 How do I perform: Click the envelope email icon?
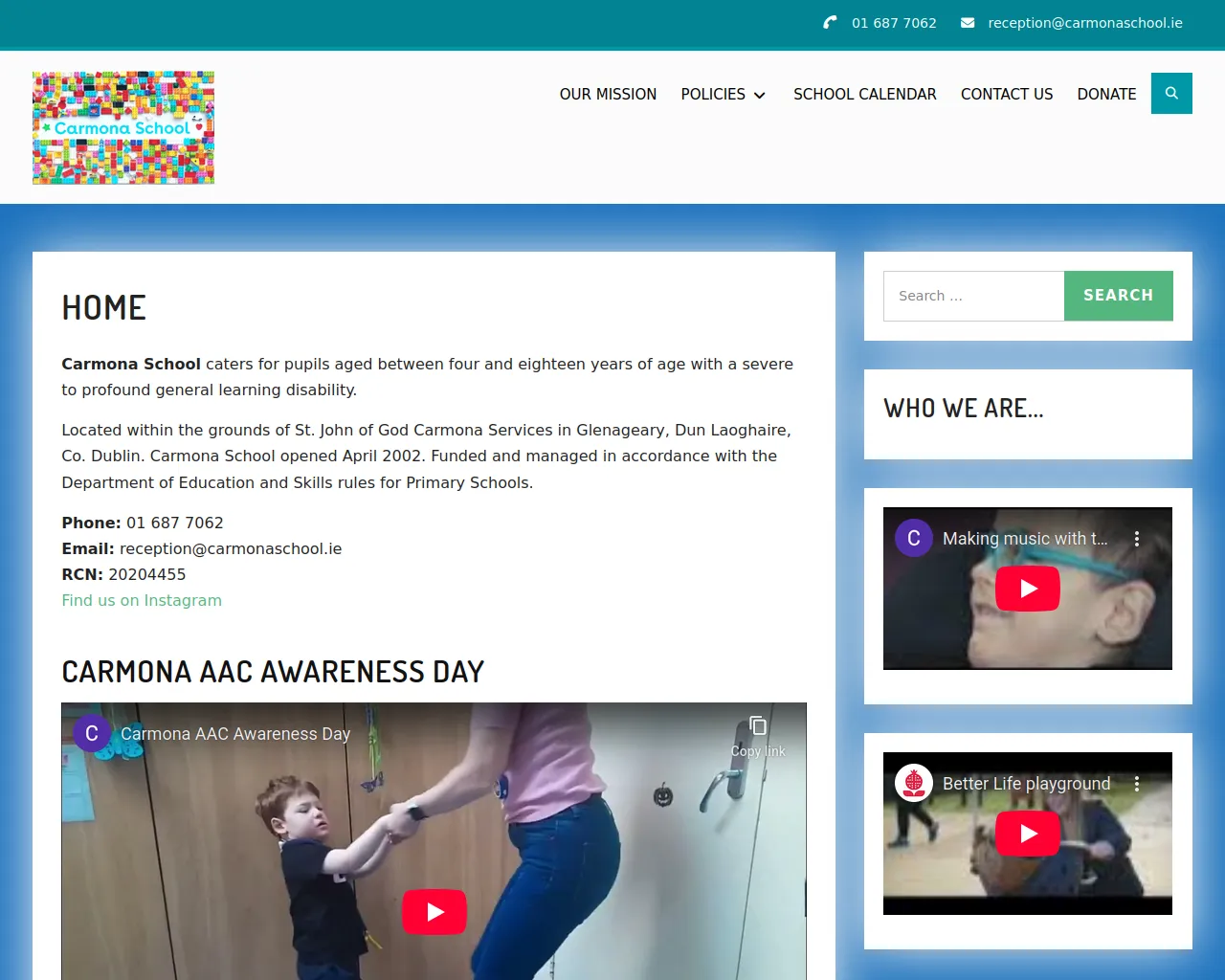[x=968, y=23]
